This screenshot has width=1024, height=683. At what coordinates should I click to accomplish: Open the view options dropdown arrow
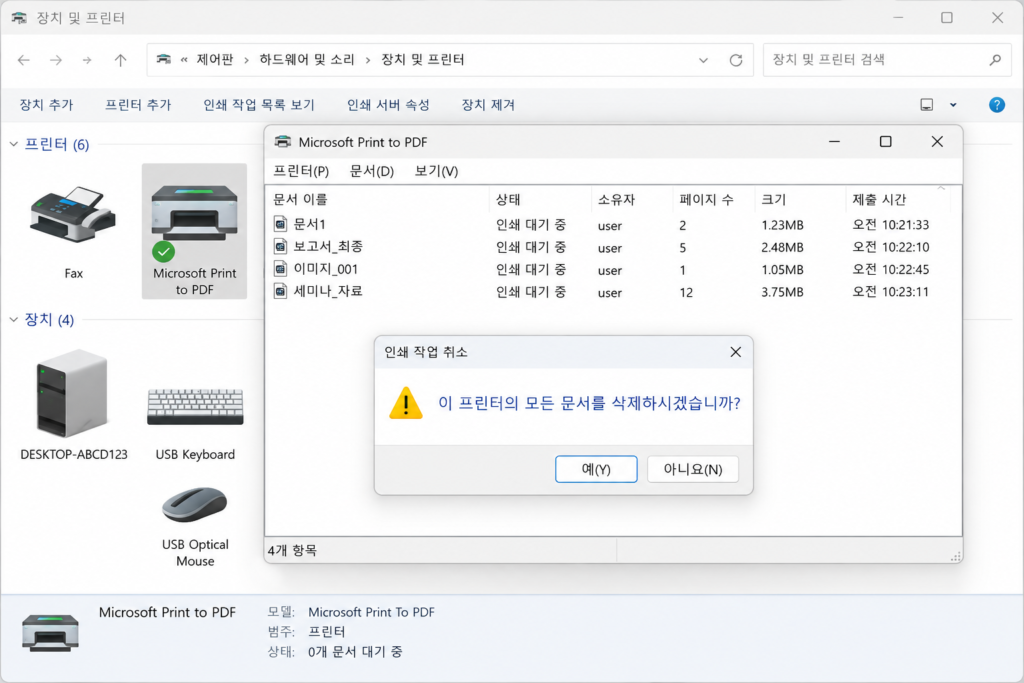click(x=953, y=104)
